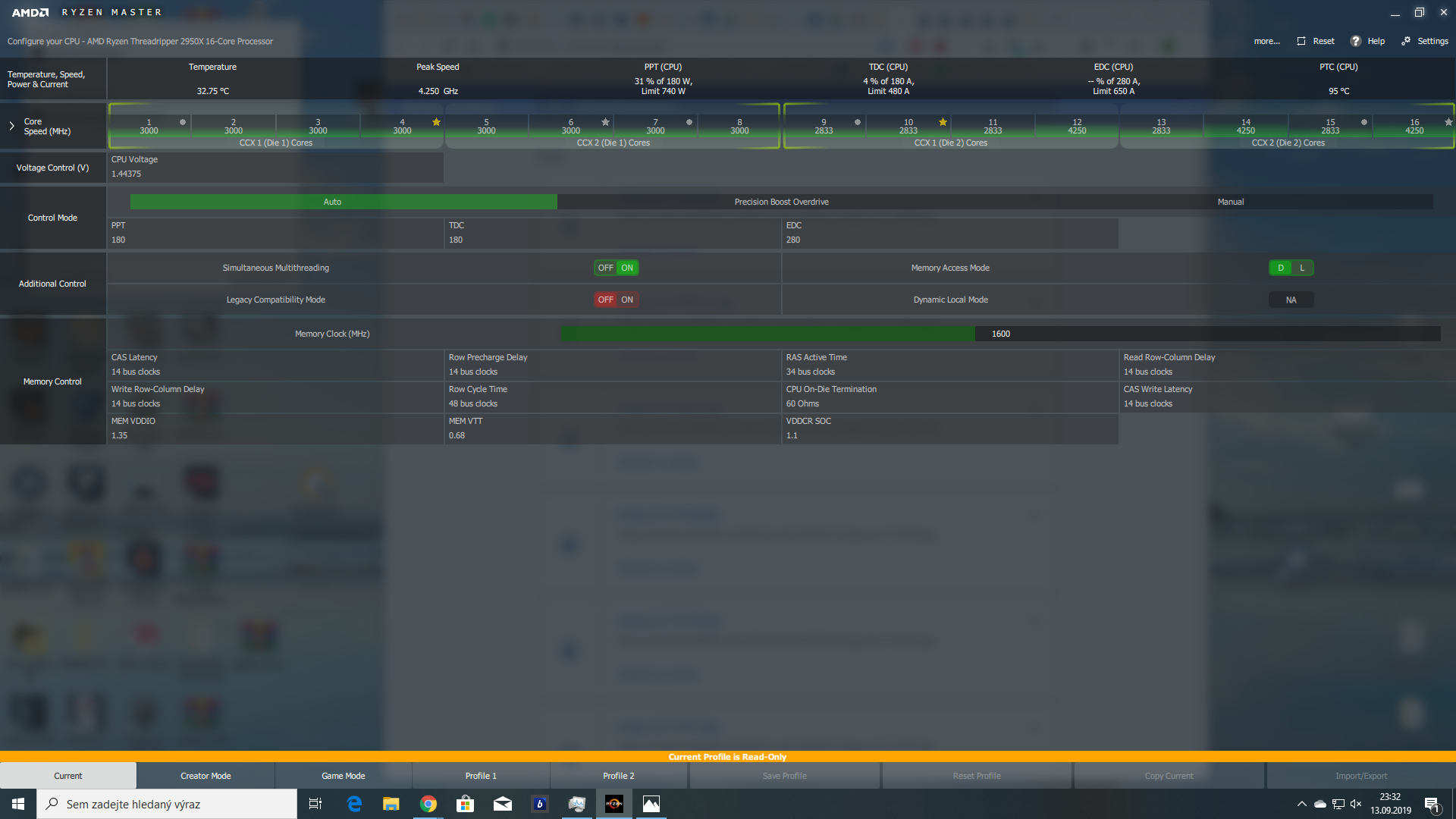This screenshot has height=819, width=1456.
Task: Select Manual control mode
Action: [x=1230, y=202]
